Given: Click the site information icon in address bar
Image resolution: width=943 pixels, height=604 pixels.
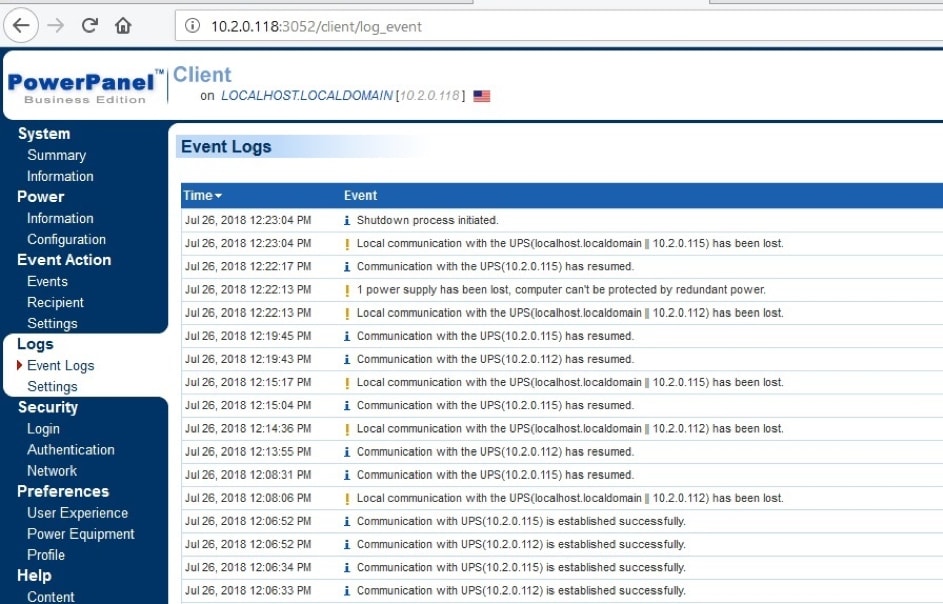Looking at the screenshot, I should pos(193,27).
